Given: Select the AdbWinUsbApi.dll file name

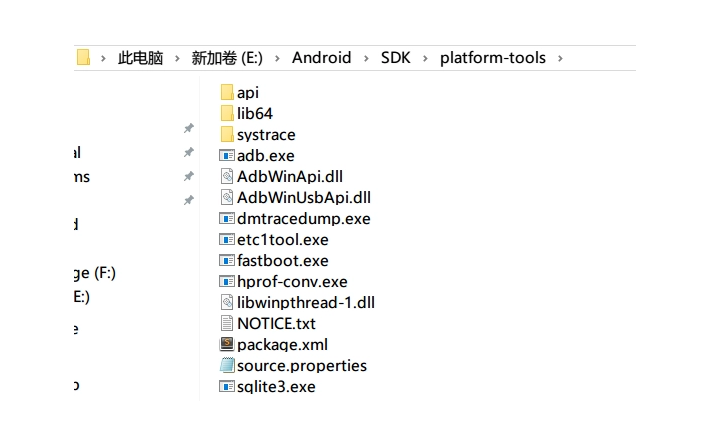Looking at the screenshot, I should coord(304,198).
